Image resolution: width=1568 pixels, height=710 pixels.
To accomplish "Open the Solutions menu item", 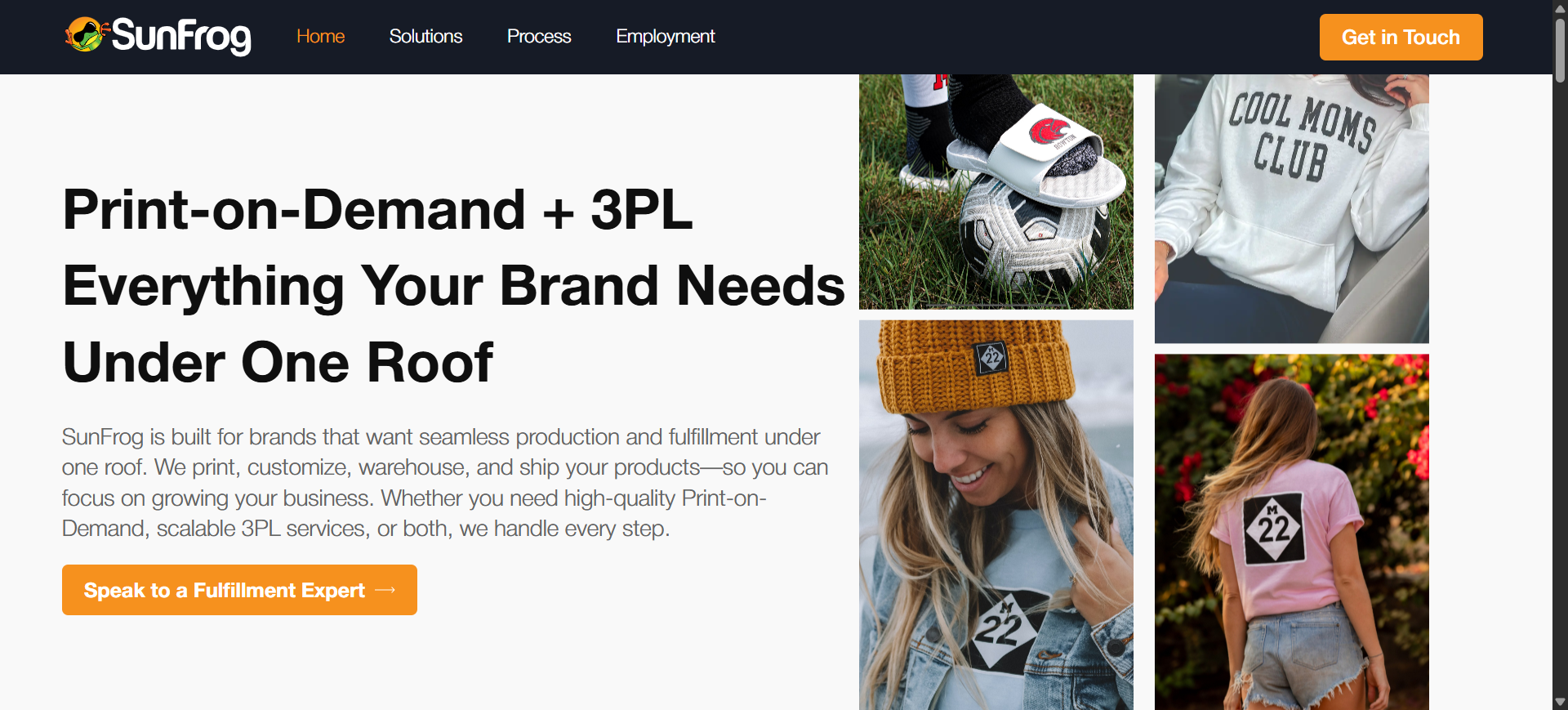I will [x=425, y=37].
